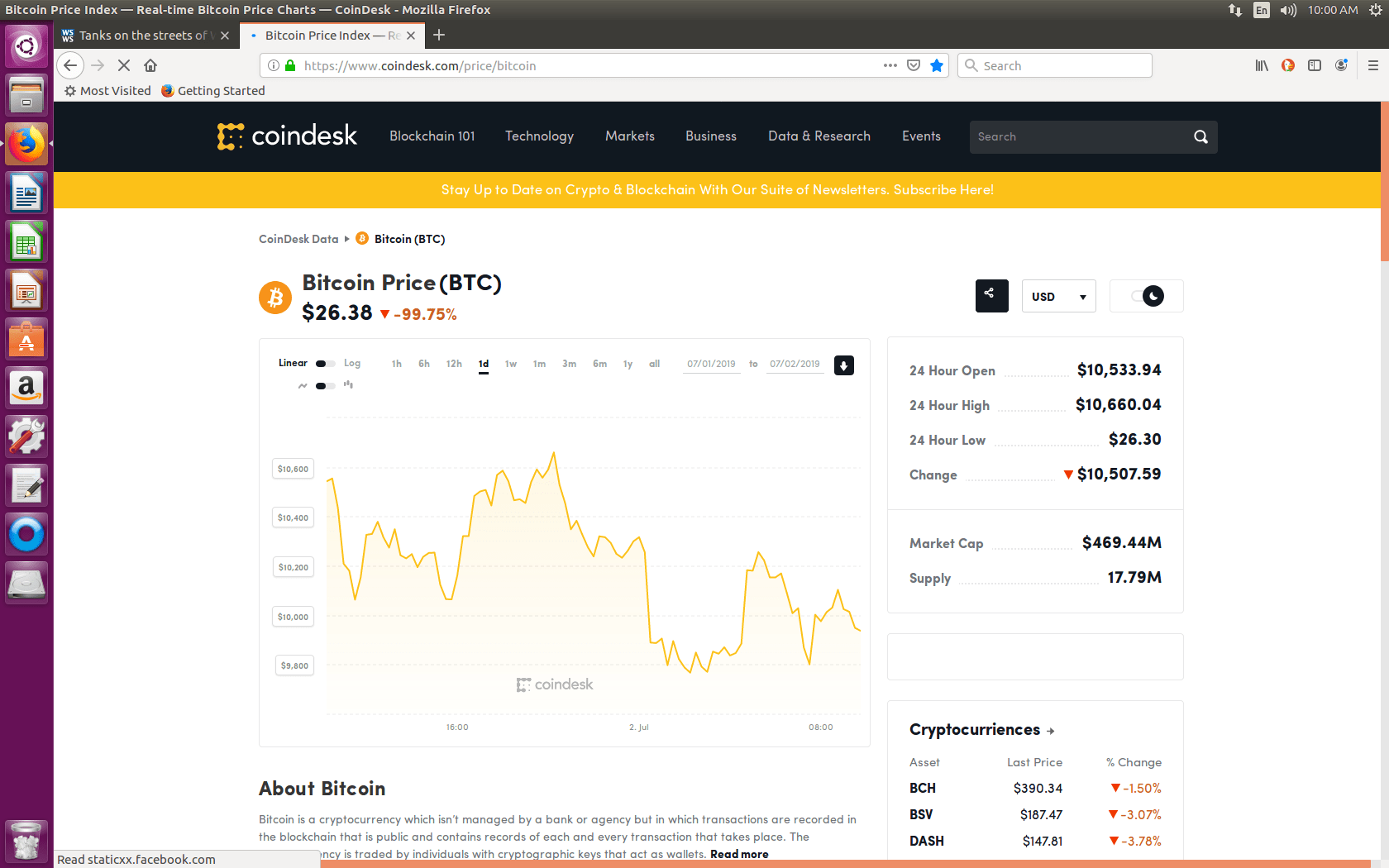
Task: Select the 1m chart range
Action: (539, 364)
